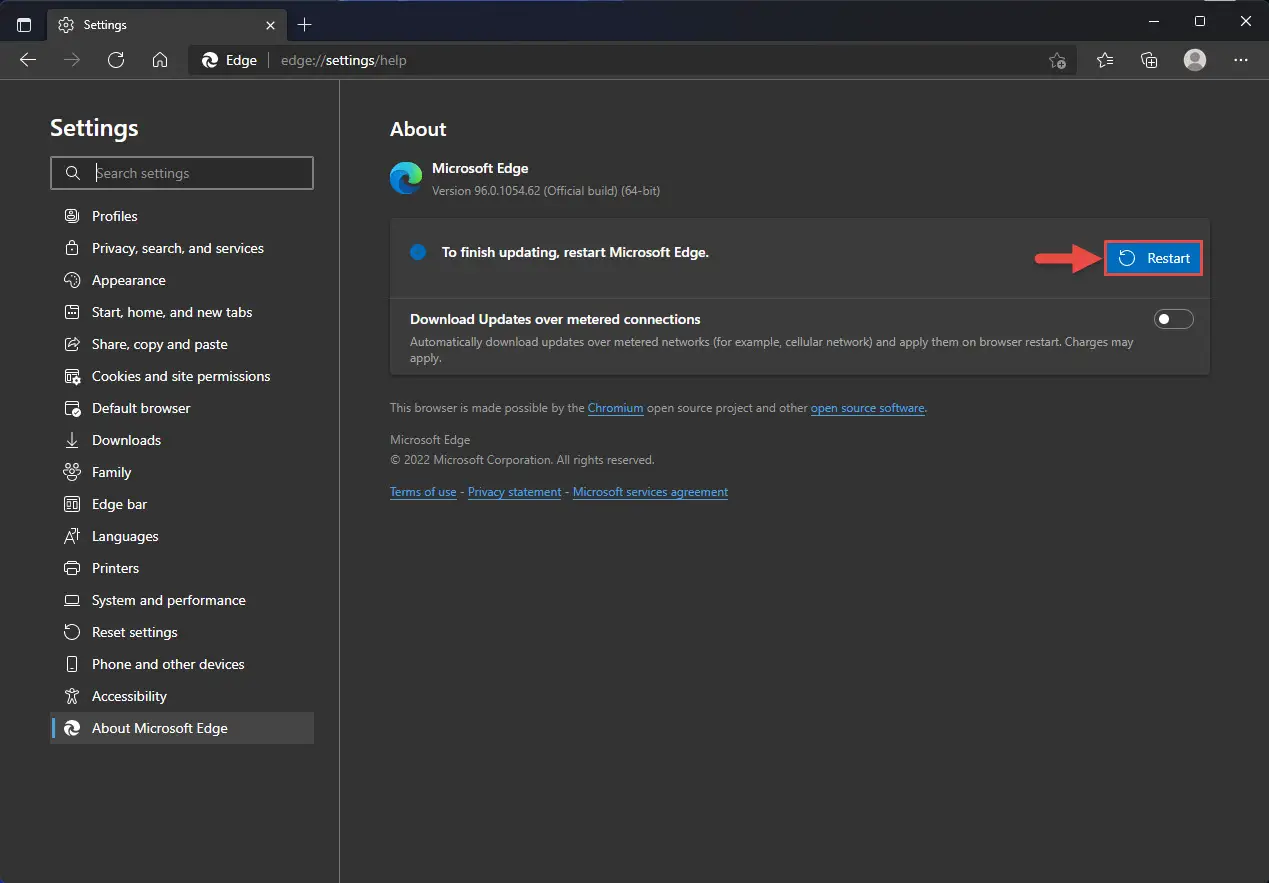Image resolution: width=1269 pixels, height=883 pixels.
Task: Click the Edge bar icon
Action: (72, 504)
